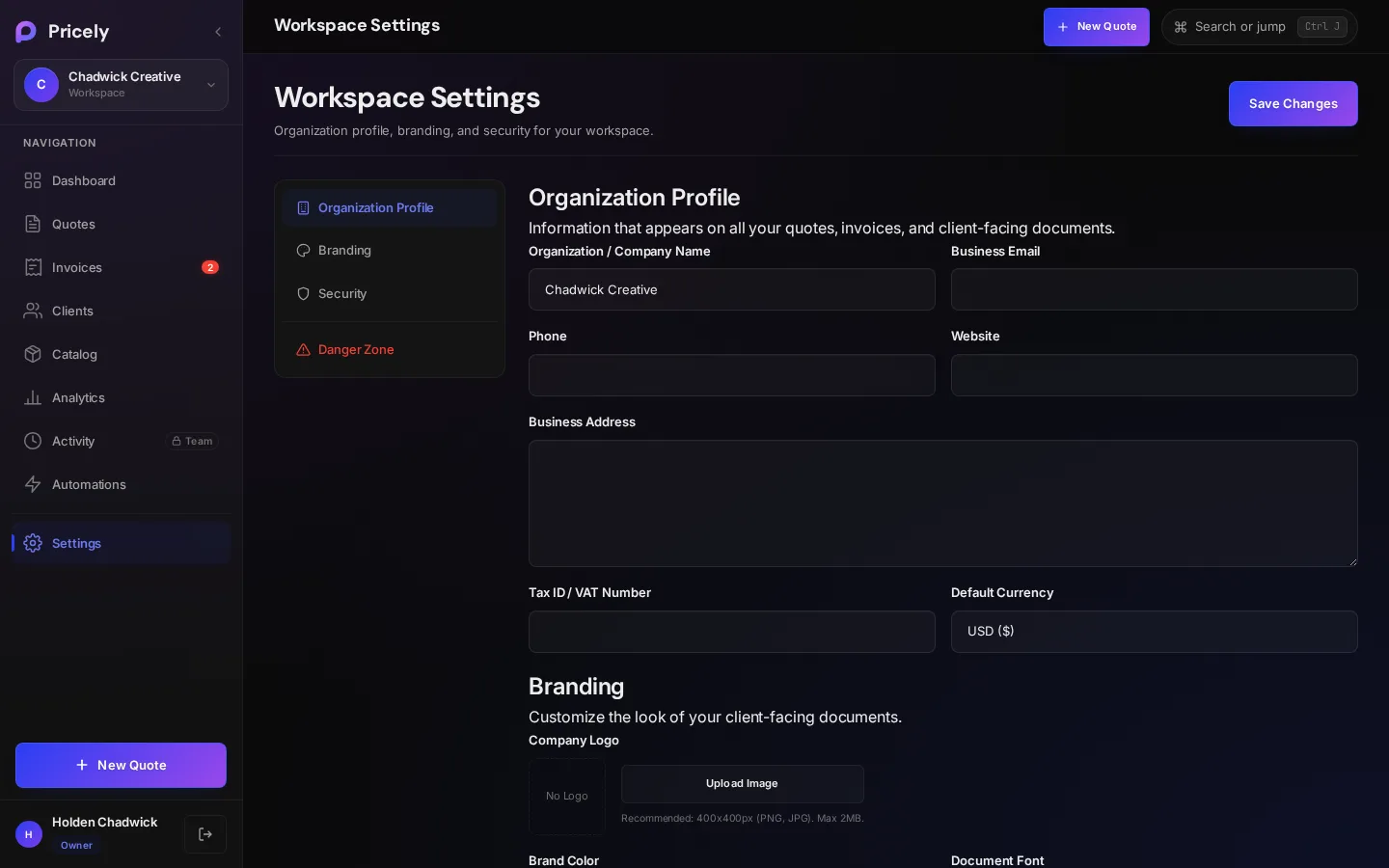The width and height of the screenshot is (1389, 868).
Task: Switch to the Security settings tab
Action: [x=390, y=293]
